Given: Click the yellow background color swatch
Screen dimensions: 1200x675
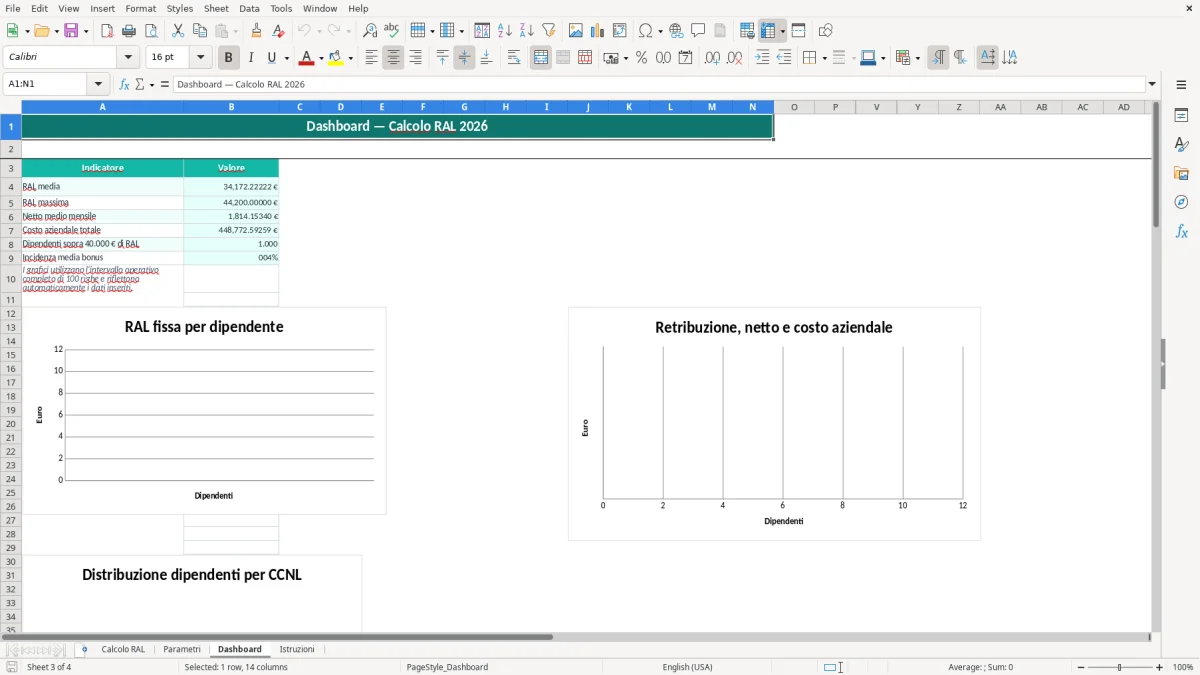Looking at the screenshot, I should 336,58.
